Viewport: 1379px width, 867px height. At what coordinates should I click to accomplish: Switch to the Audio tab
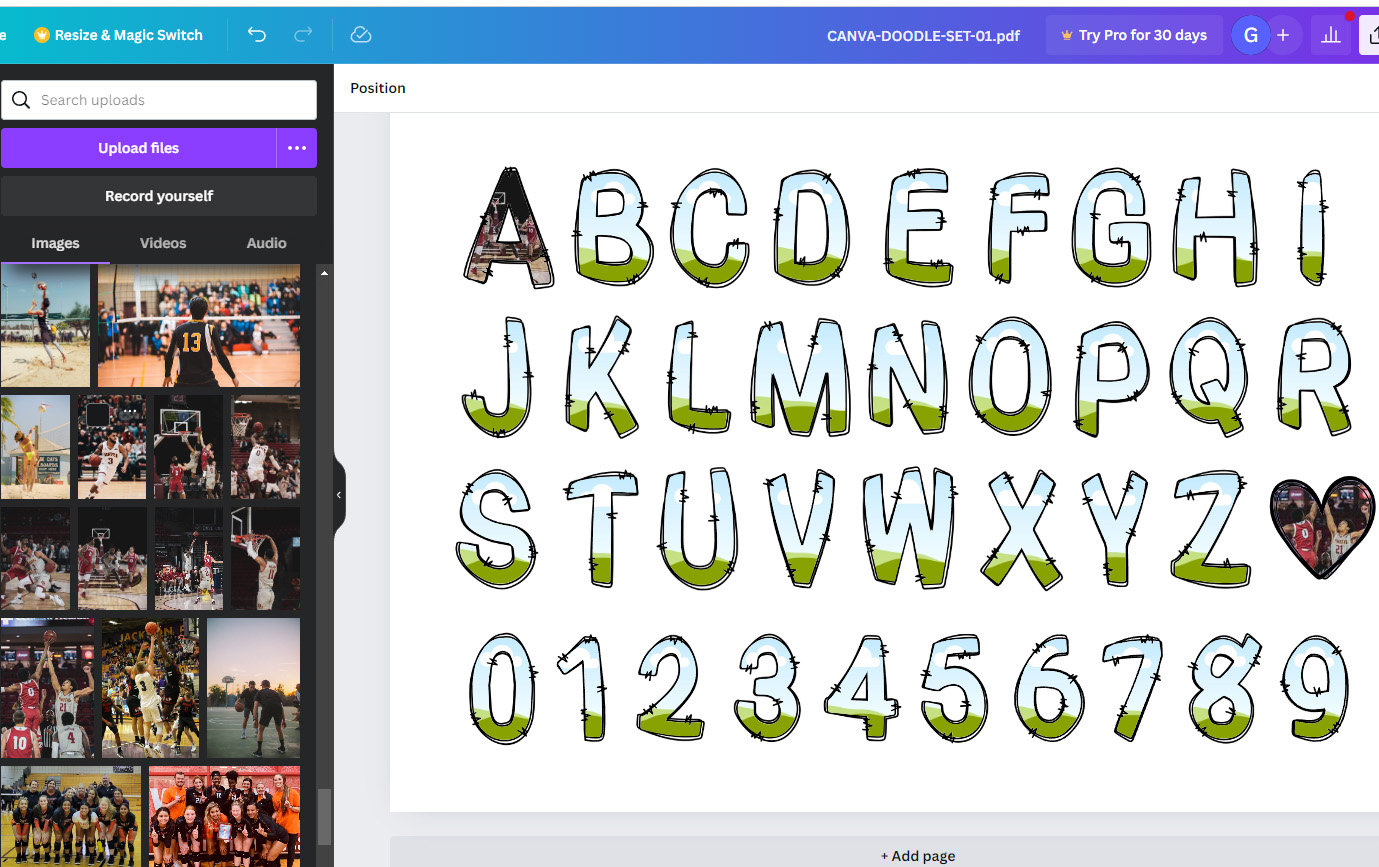point(265,243)
